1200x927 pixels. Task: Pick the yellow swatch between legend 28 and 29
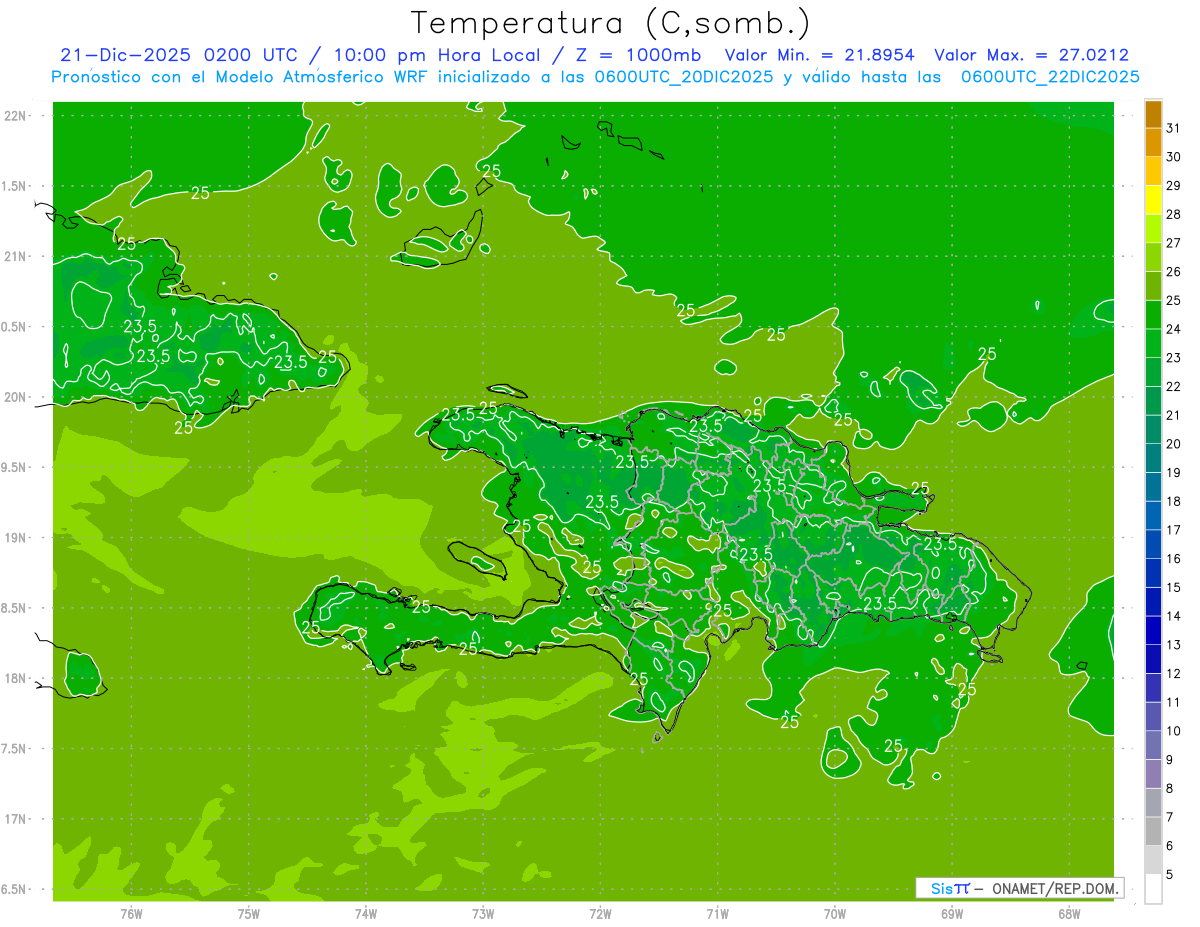[1153, 200]
